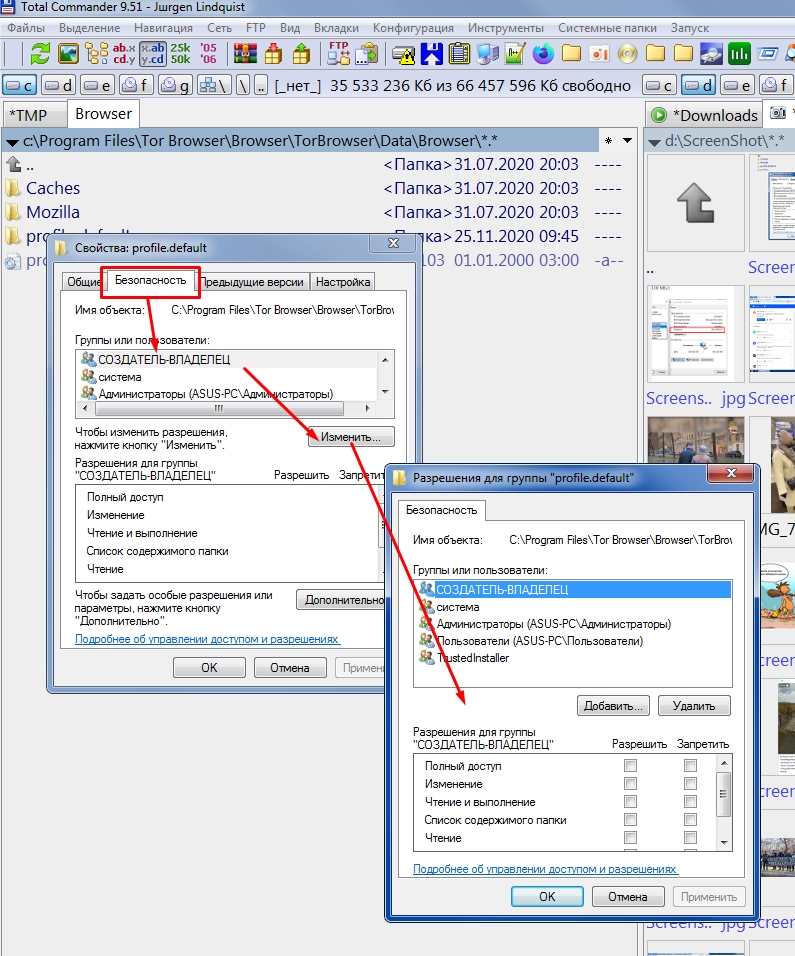Screen dimensions: 795x956
Task: Check Deny for Полный доступ
Action: click(x=690, y=765)
